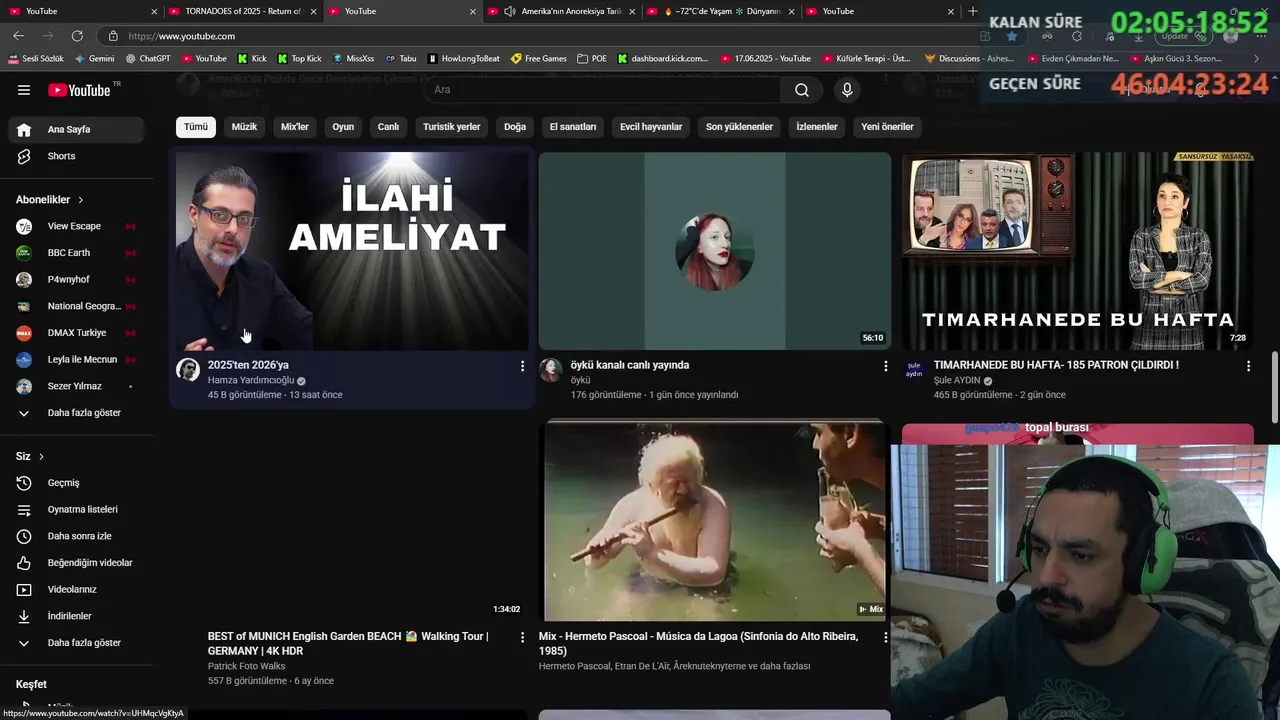Open View Escape subscription channel
1280x720 pixels.
[76, 226]
